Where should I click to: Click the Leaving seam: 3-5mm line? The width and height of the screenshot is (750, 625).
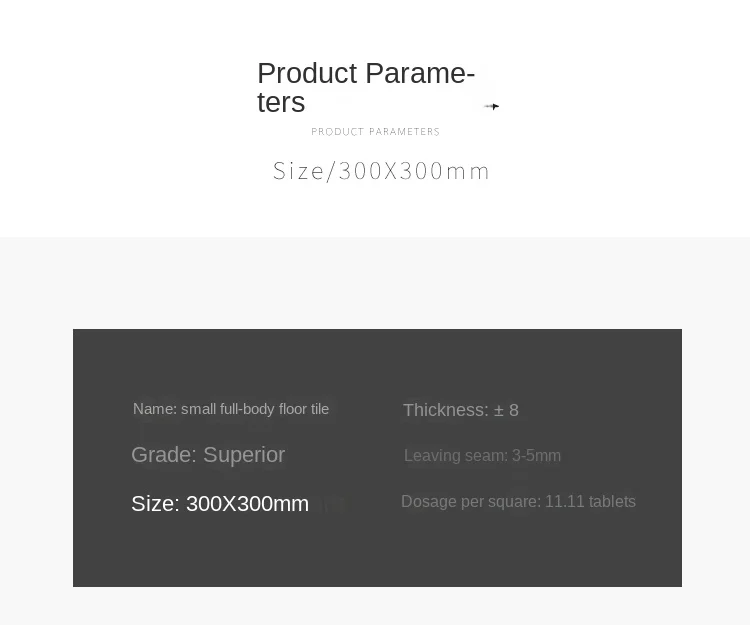tap(482, 455)
